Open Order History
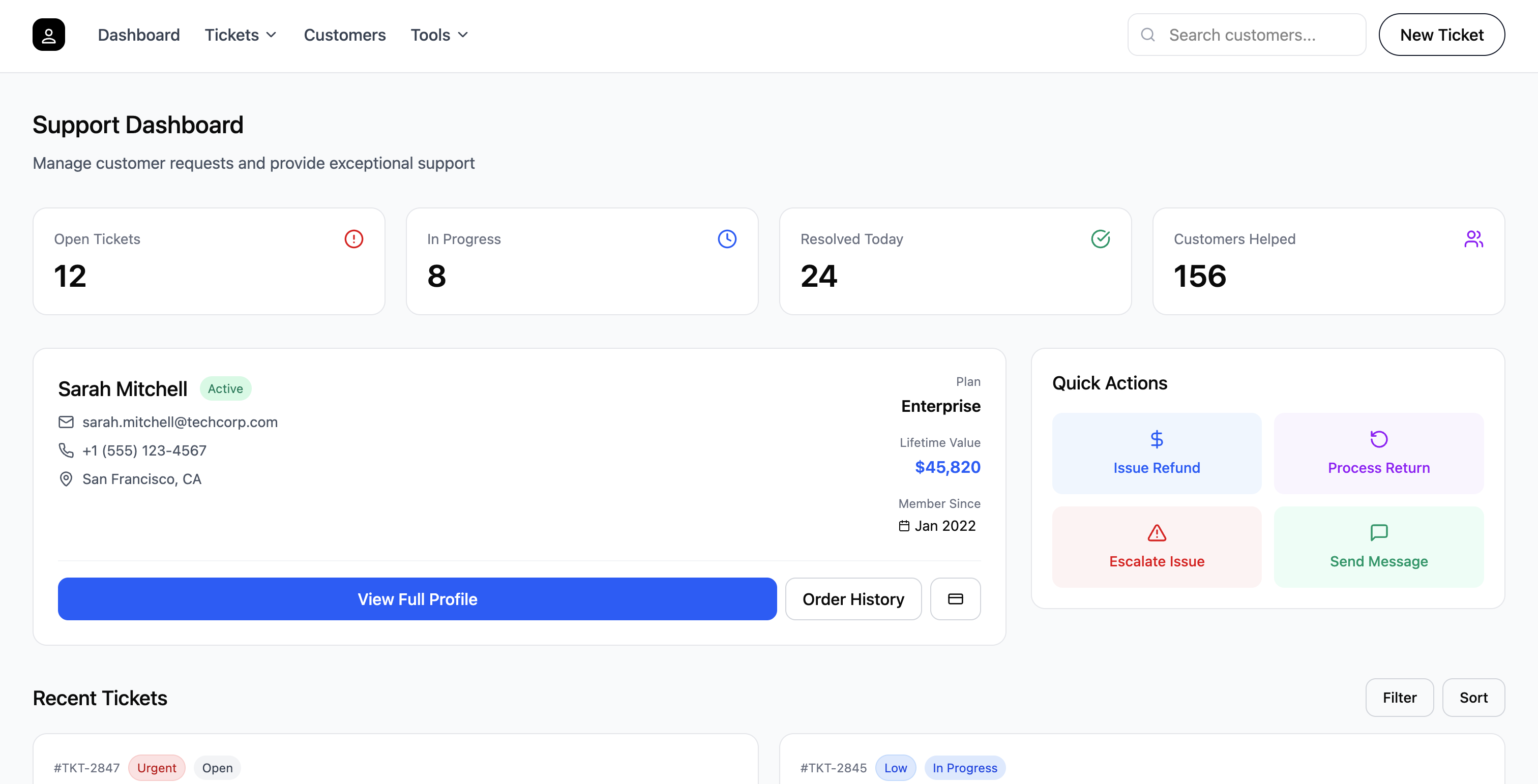The image size is (1538, 784). point(853,598)
